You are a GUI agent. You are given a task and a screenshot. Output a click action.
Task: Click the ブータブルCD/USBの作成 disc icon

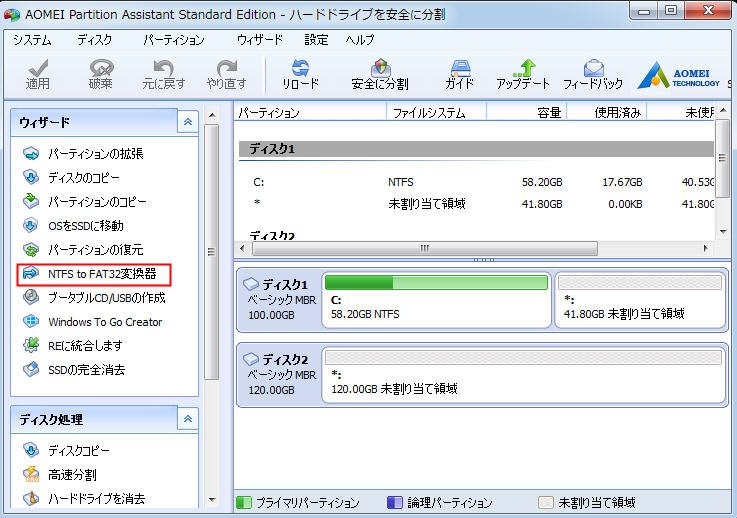[x=31, y=297]
